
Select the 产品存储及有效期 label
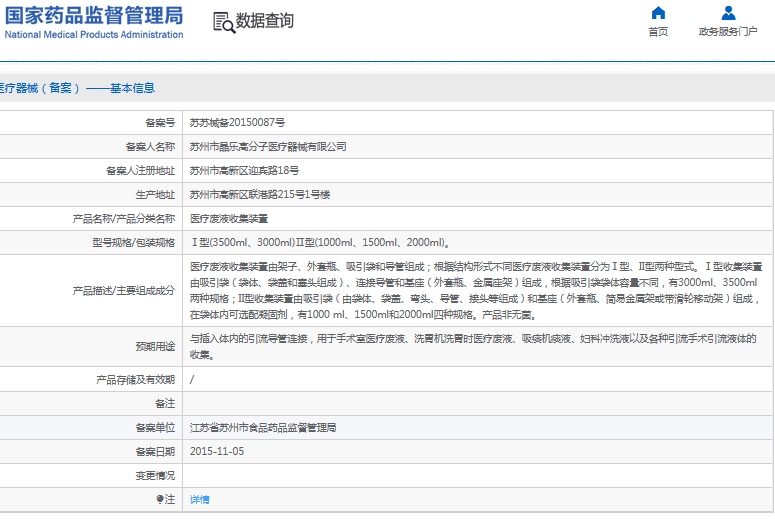click(x=135, y=380)
